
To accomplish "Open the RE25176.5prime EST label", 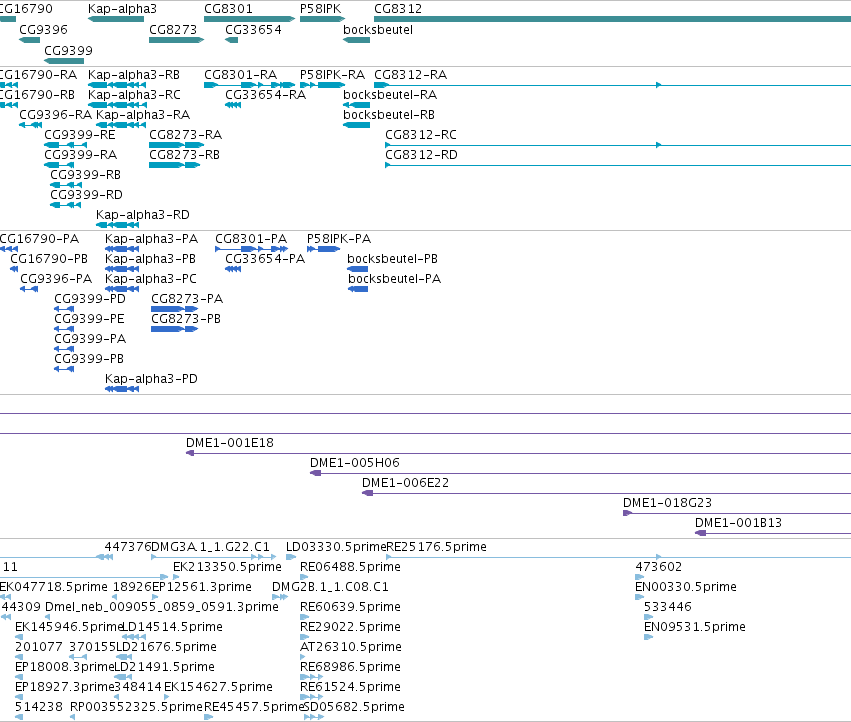I will (x=436, y=547).
